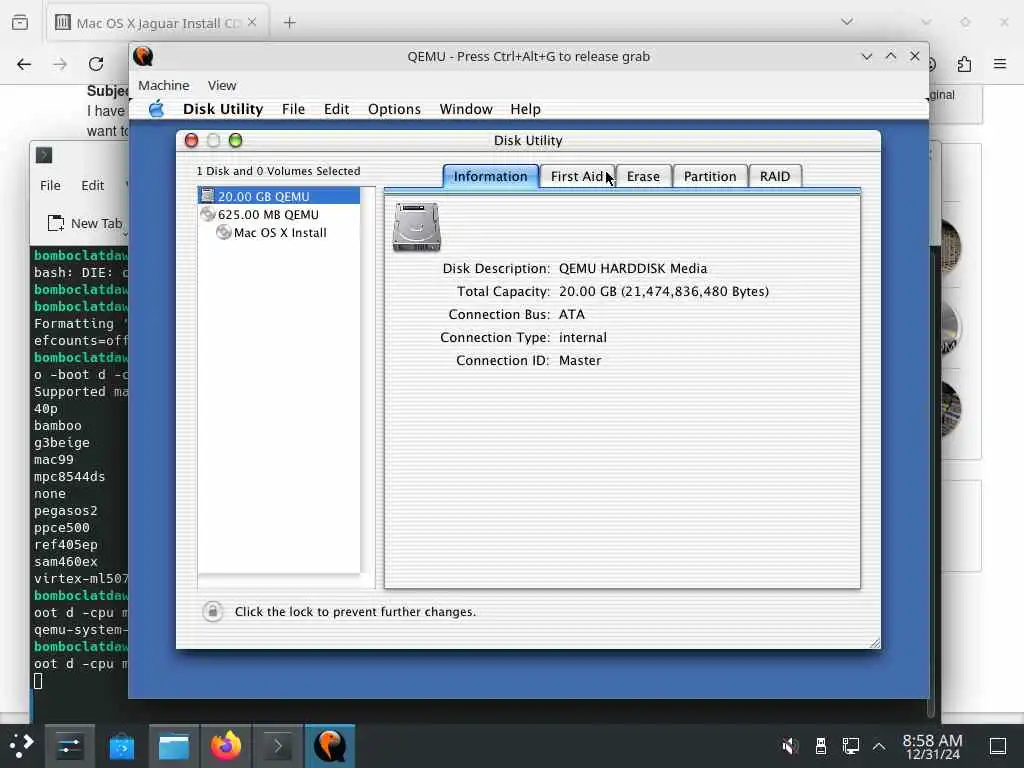Open the Partition tab
Viewport: 1024px width, 768px height.
coord(710,176)
